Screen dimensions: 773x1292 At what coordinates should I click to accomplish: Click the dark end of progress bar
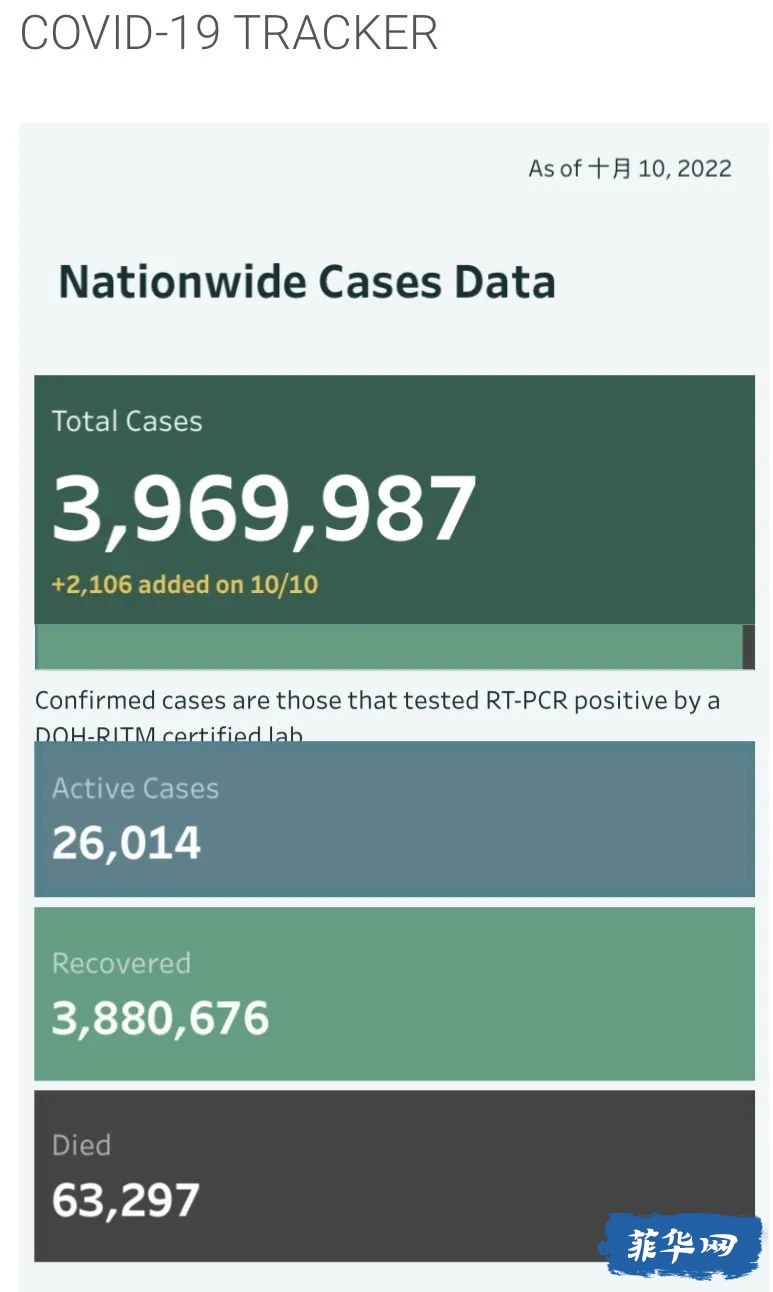click(749, 647)
